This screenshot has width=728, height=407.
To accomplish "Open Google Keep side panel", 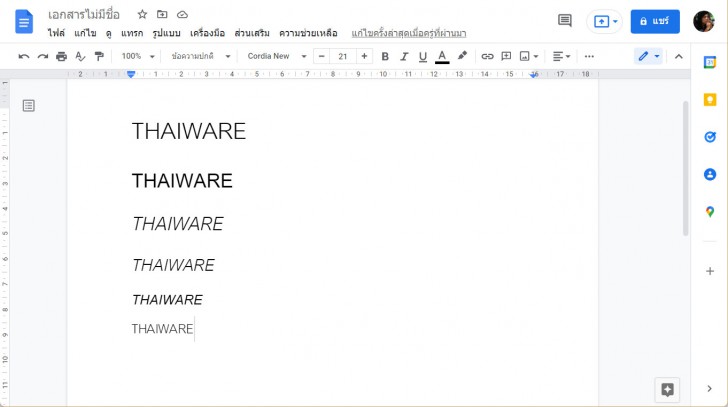I will pos(709,99).
